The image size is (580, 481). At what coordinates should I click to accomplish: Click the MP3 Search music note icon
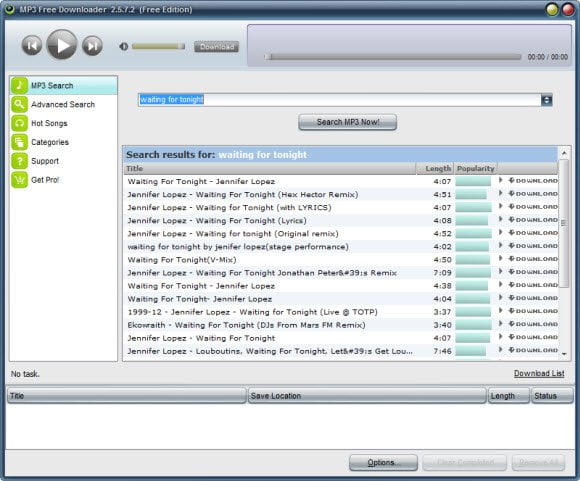click(19, 85)
